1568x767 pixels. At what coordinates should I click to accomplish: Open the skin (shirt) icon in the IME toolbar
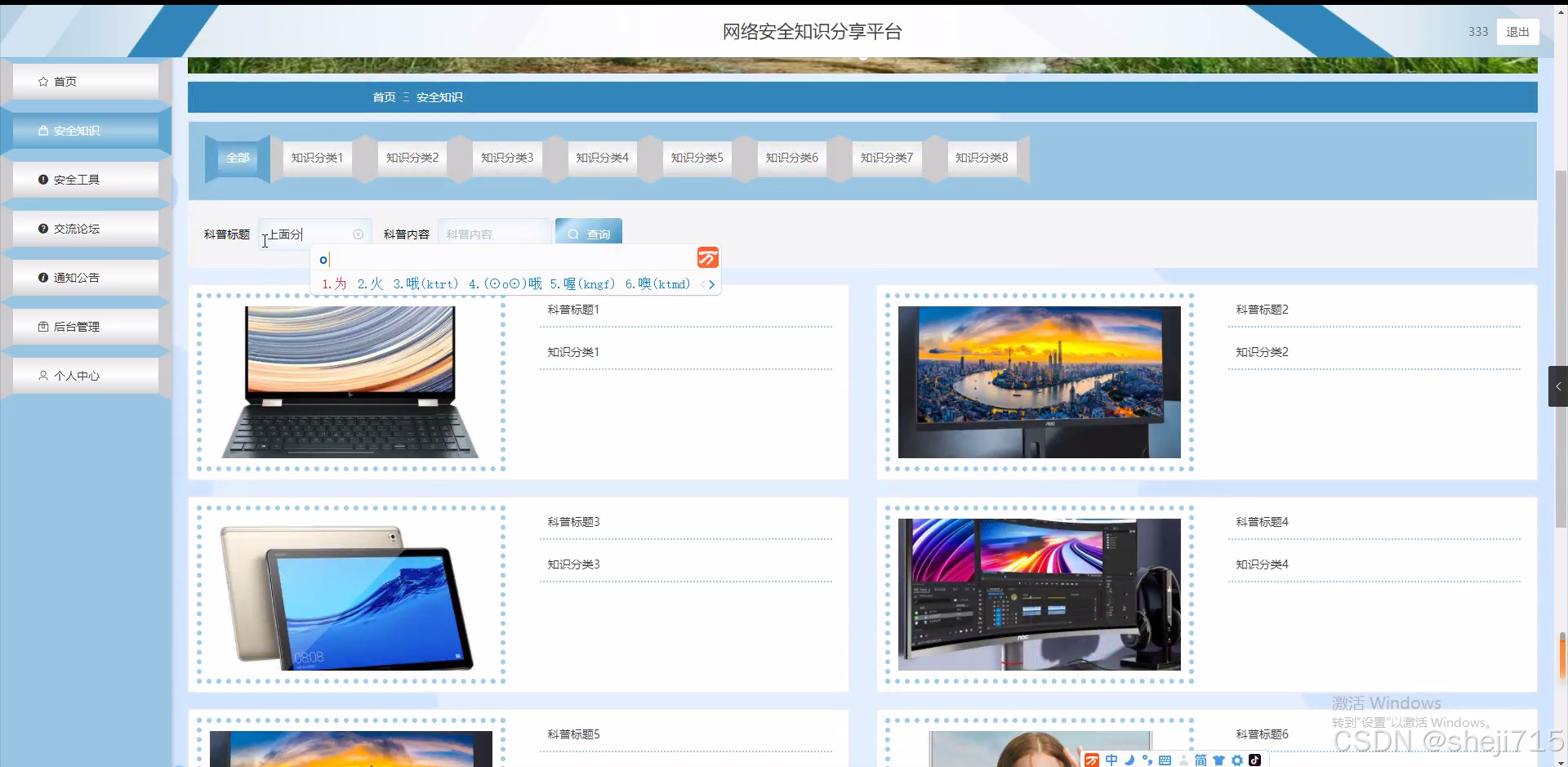tap(1218, 760)
